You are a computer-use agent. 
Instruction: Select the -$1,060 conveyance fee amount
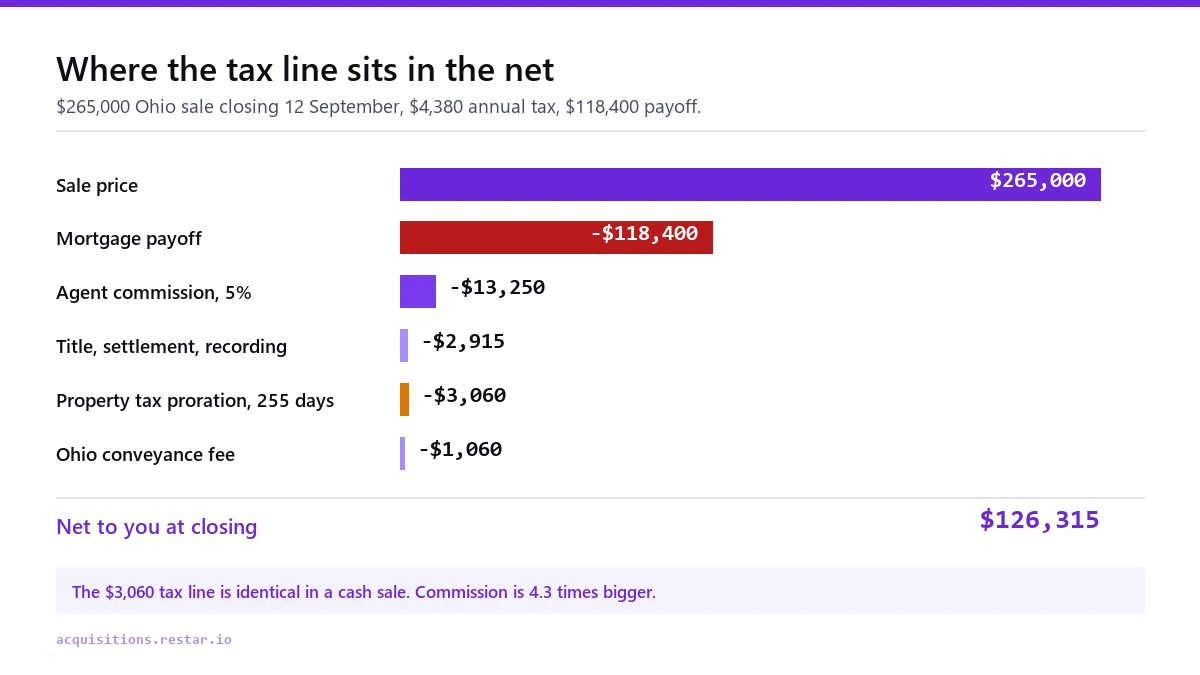point(460,450)
